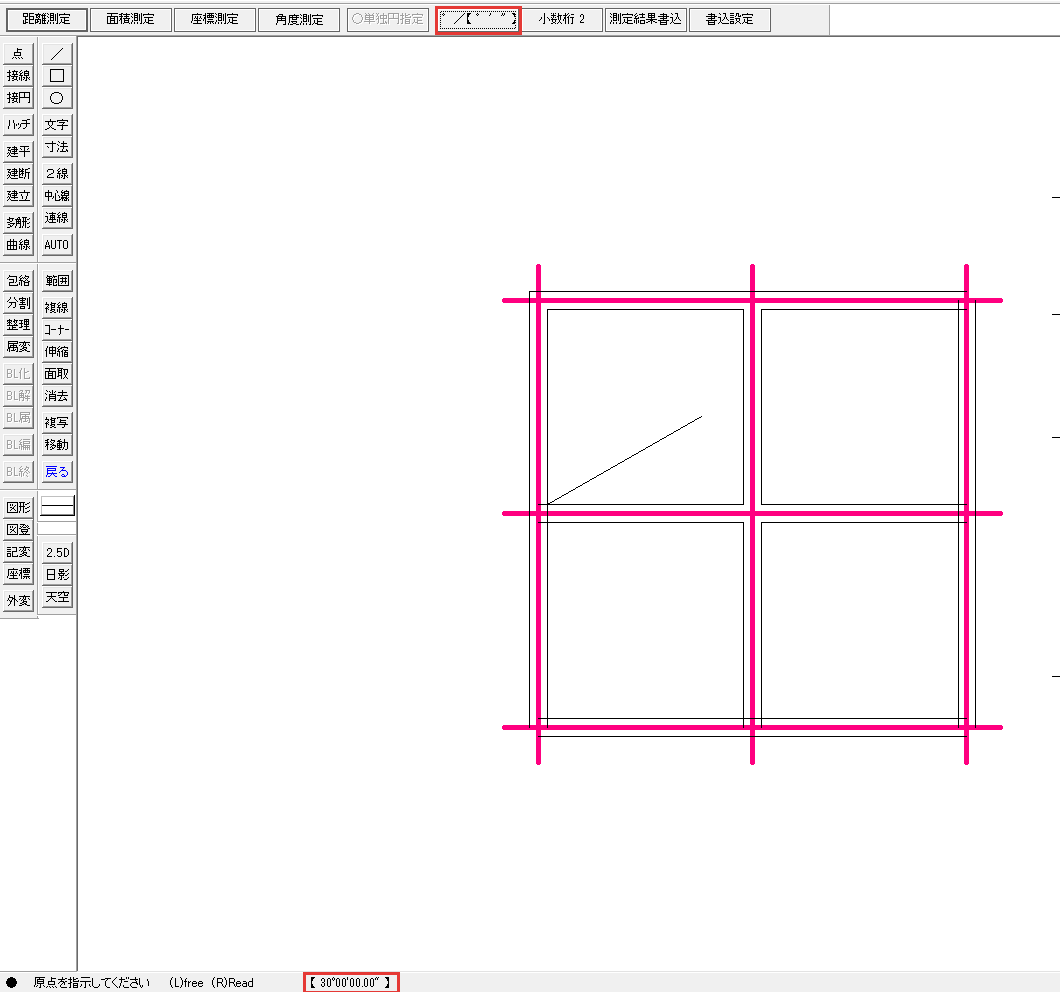Screen dimensions: 1060x992
Task: Choose the 複写 copy tool
Action: point(57,423)
